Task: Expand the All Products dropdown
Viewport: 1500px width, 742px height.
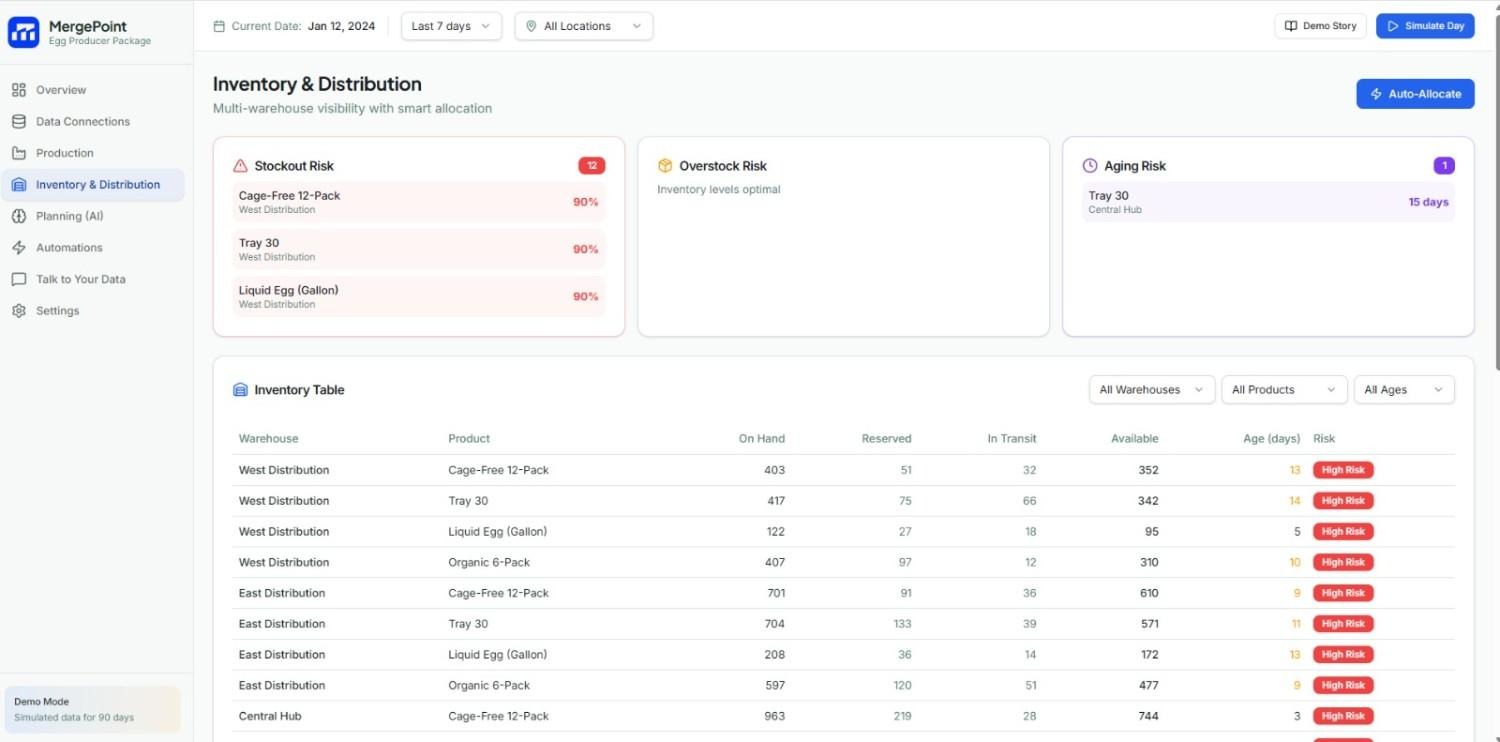Action: click(x=1283, y=389)
